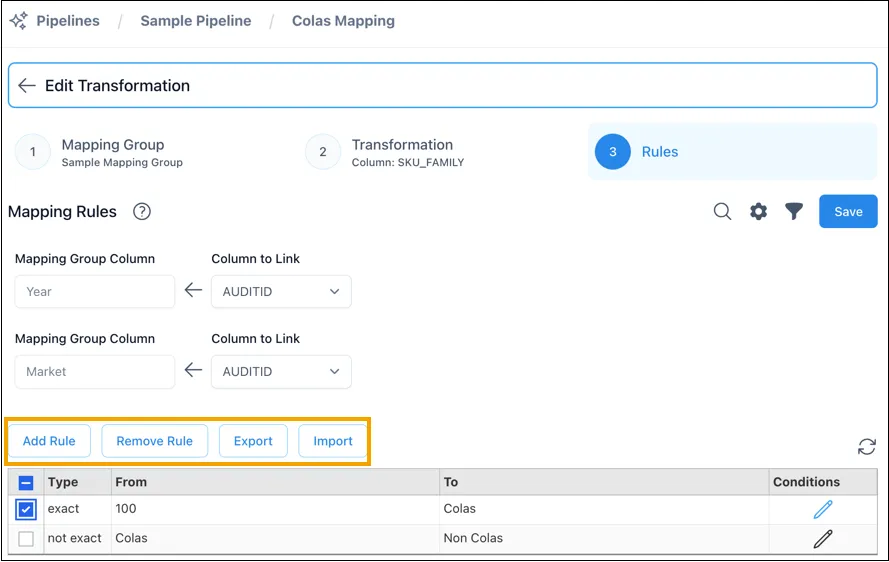
Task: Open the settings gear icon
Action: click(x=758, y=212)
